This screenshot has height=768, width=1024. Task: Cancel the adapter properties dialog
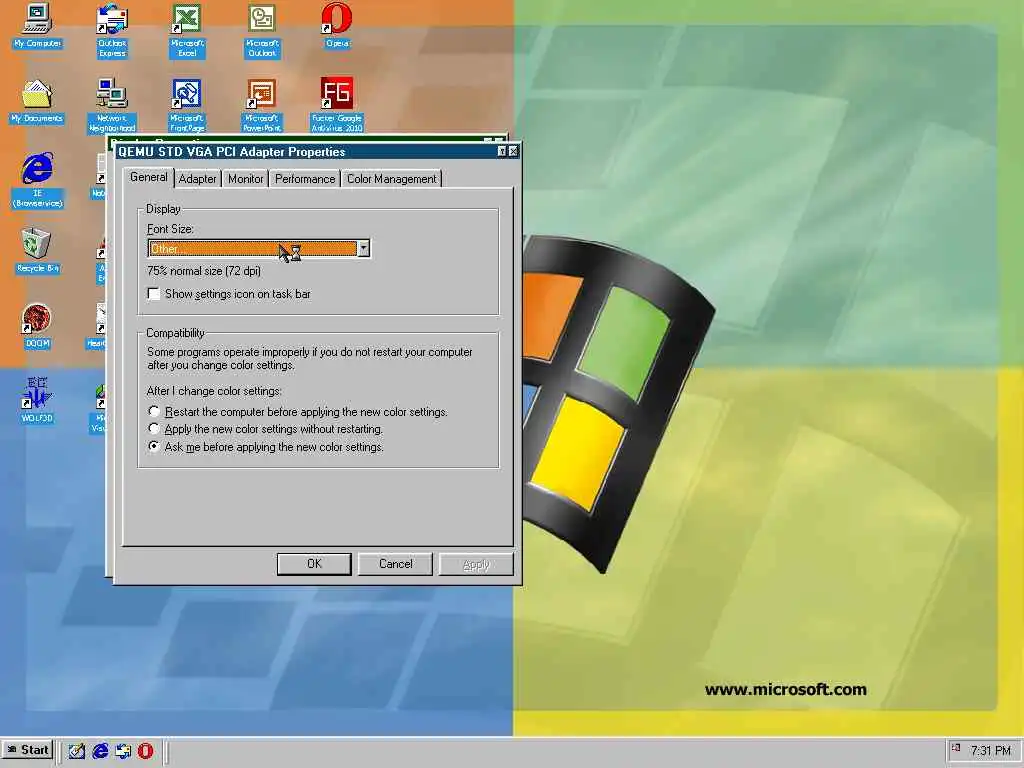point(395,564)
